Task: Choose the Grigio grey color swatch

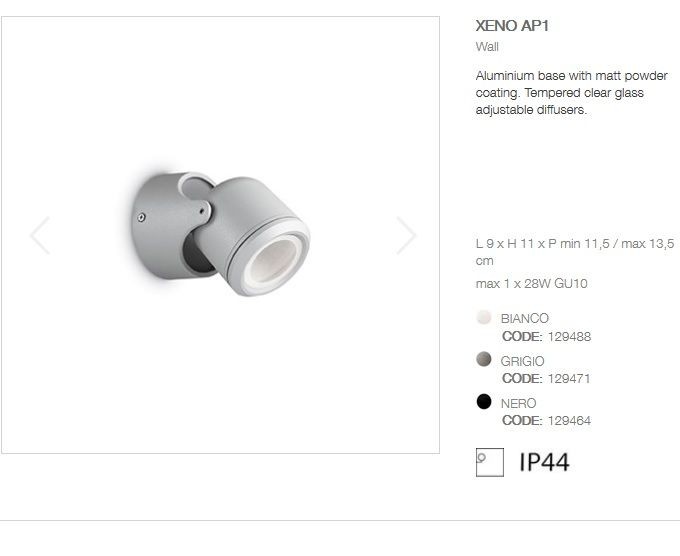Action: click(x=484, y=359)
